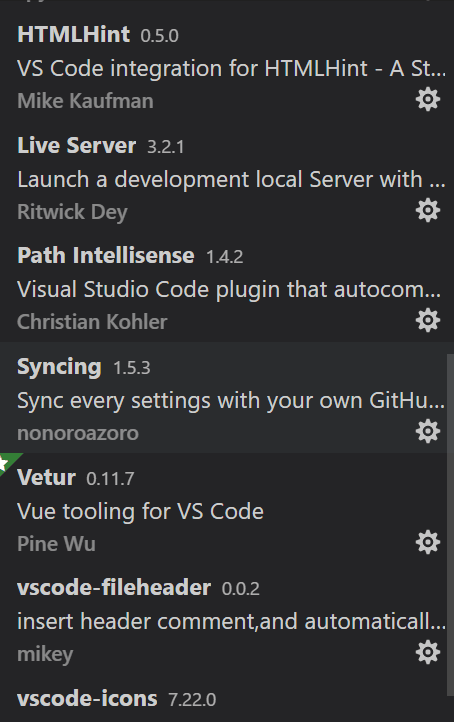Click the Vue tooling for VS Code description

pos(140,512)
